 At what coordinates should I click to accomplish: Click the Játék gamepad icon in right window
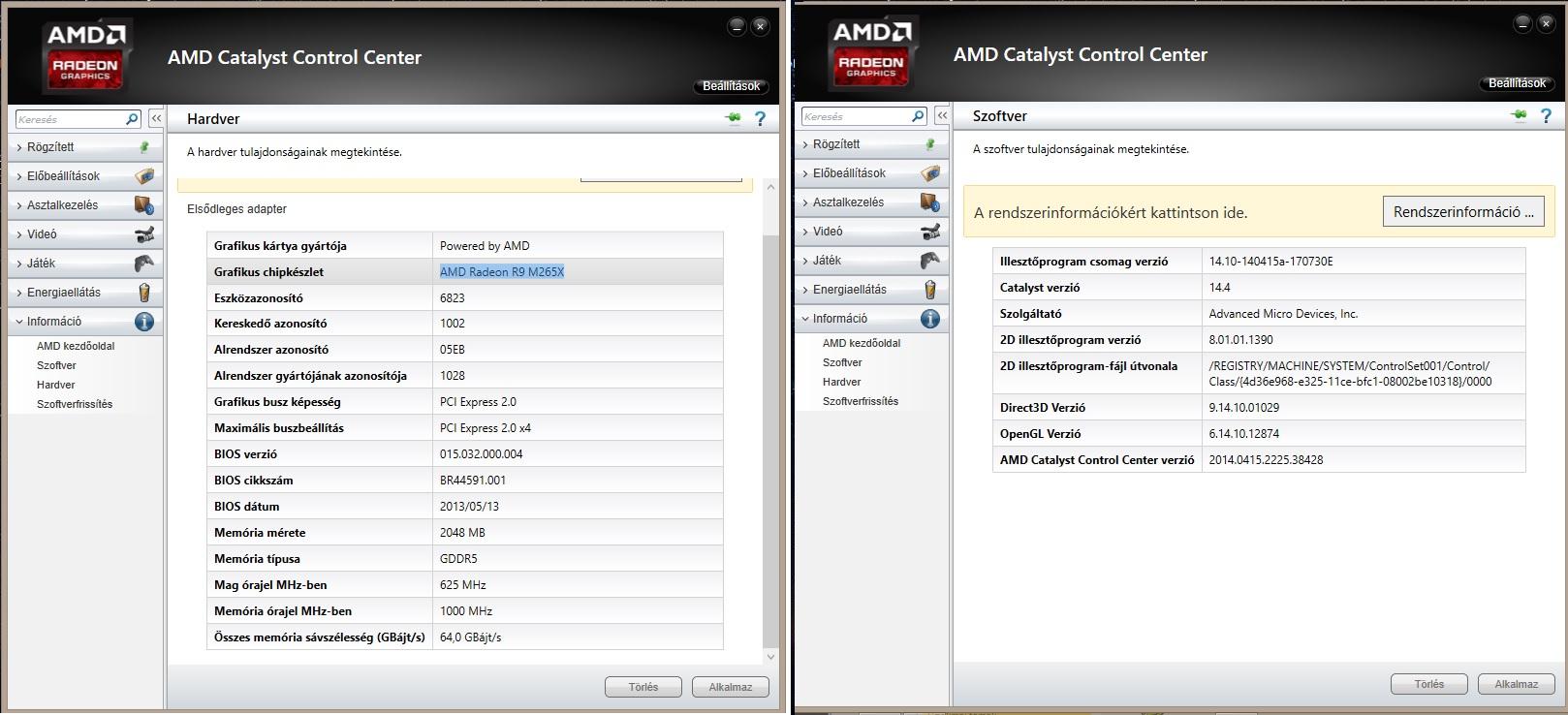pyautogui.click(x=930, y=261)
